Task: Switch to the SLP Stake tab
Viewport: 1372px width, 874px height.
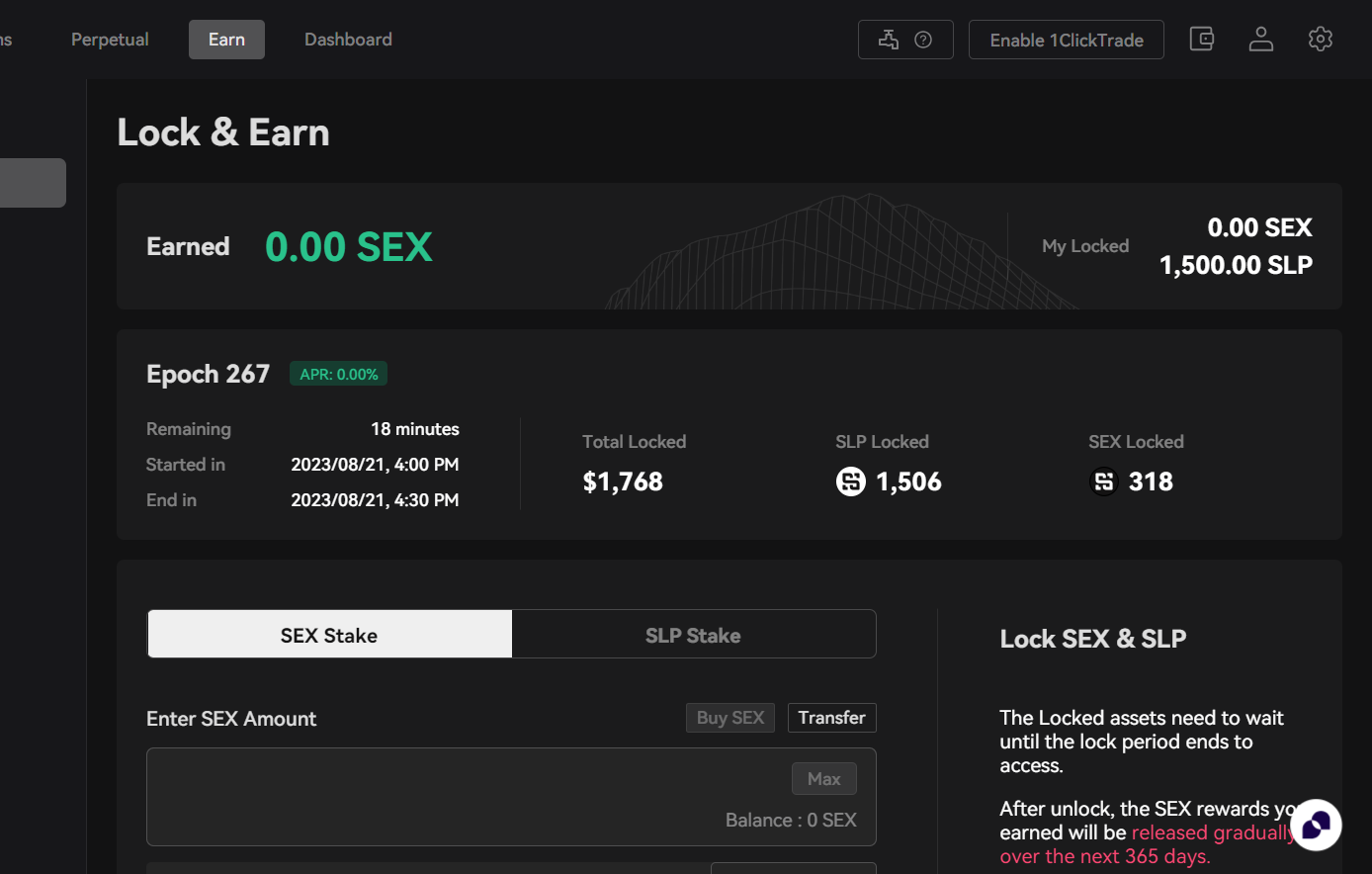Action: pyautogui.click(x=693, y=634)
